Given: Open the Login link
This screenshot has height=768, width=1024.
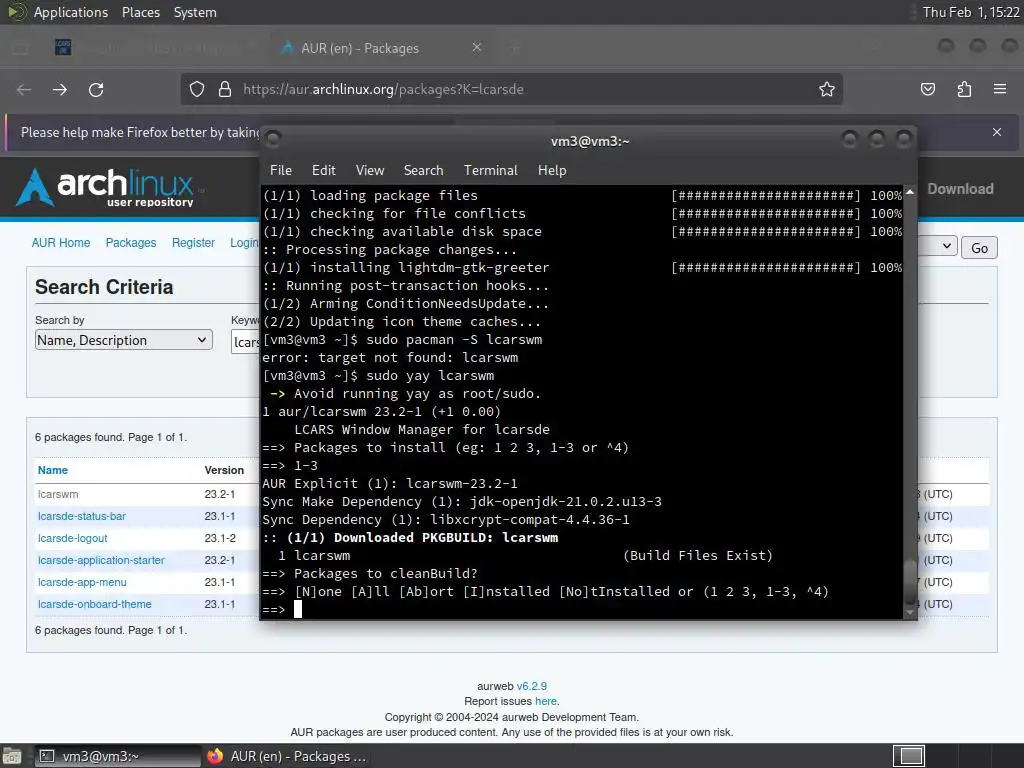Looking at the screenshot, I should [x=244, y=243].
